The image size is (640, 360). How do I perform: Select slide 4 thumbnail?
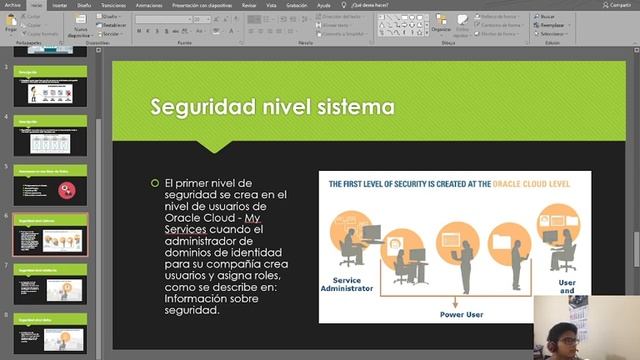(x=50, y=136)
